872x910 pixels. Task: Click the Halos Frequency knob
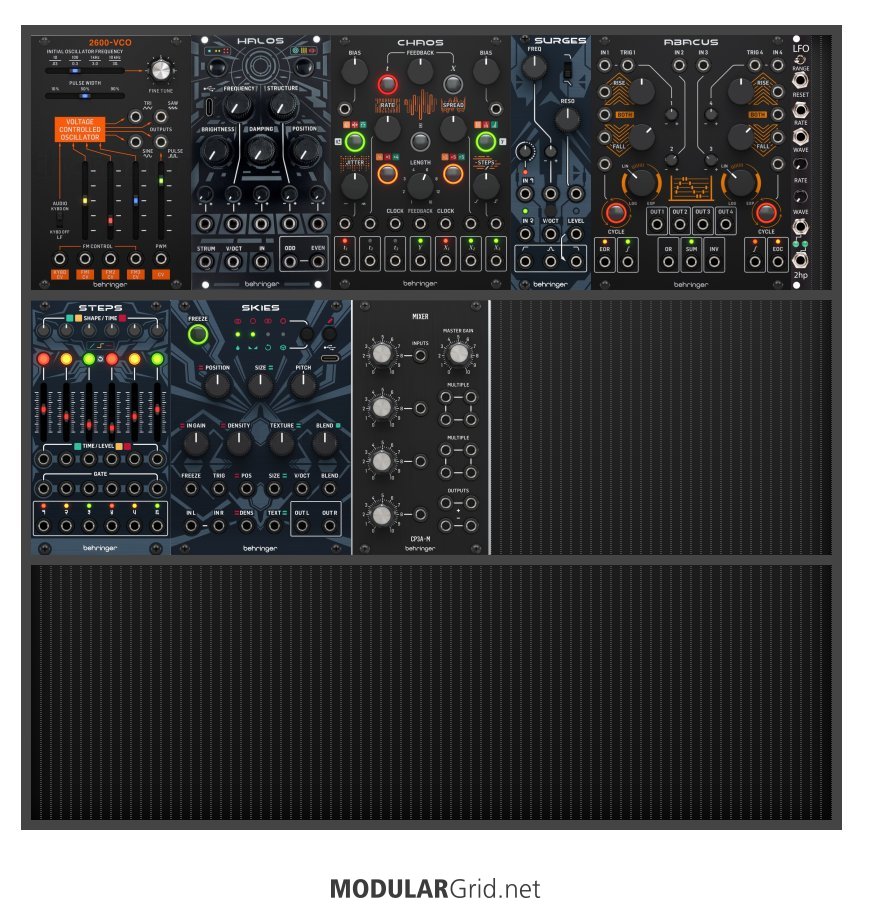coord(237,107)
